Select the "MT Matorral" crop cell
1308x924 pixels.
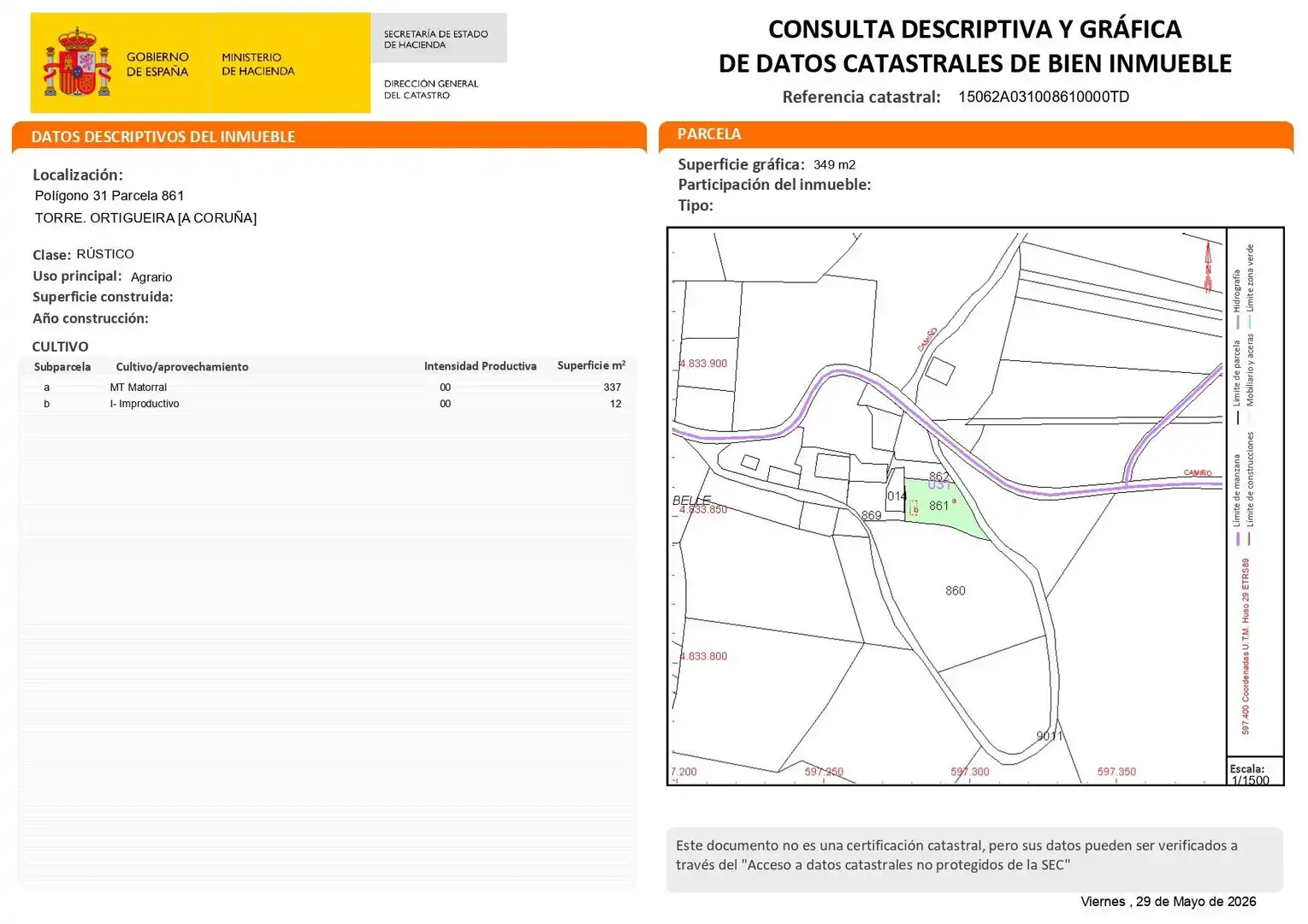click(x=139, y=388)
